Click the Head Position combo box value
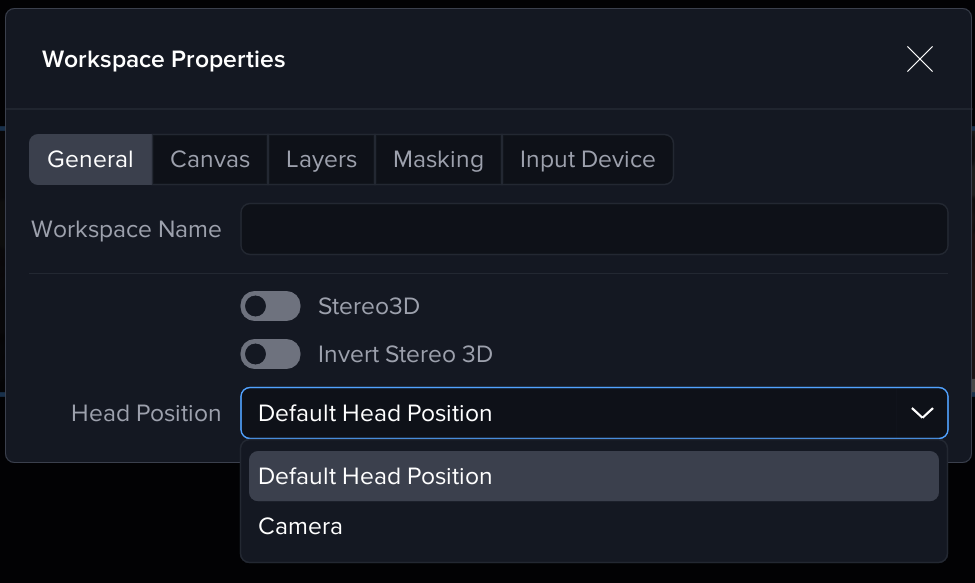 [375, 413]
